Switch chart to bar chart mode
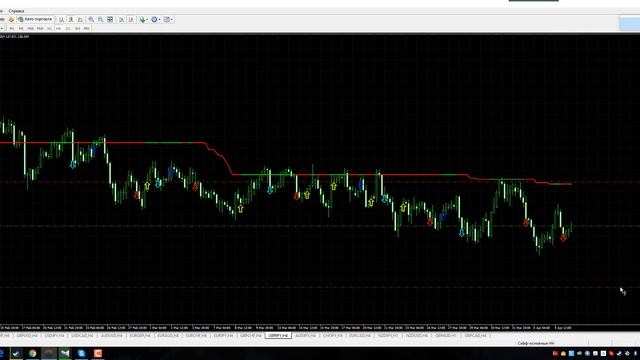Screen dimensions: 640x360 click(61, 19)
